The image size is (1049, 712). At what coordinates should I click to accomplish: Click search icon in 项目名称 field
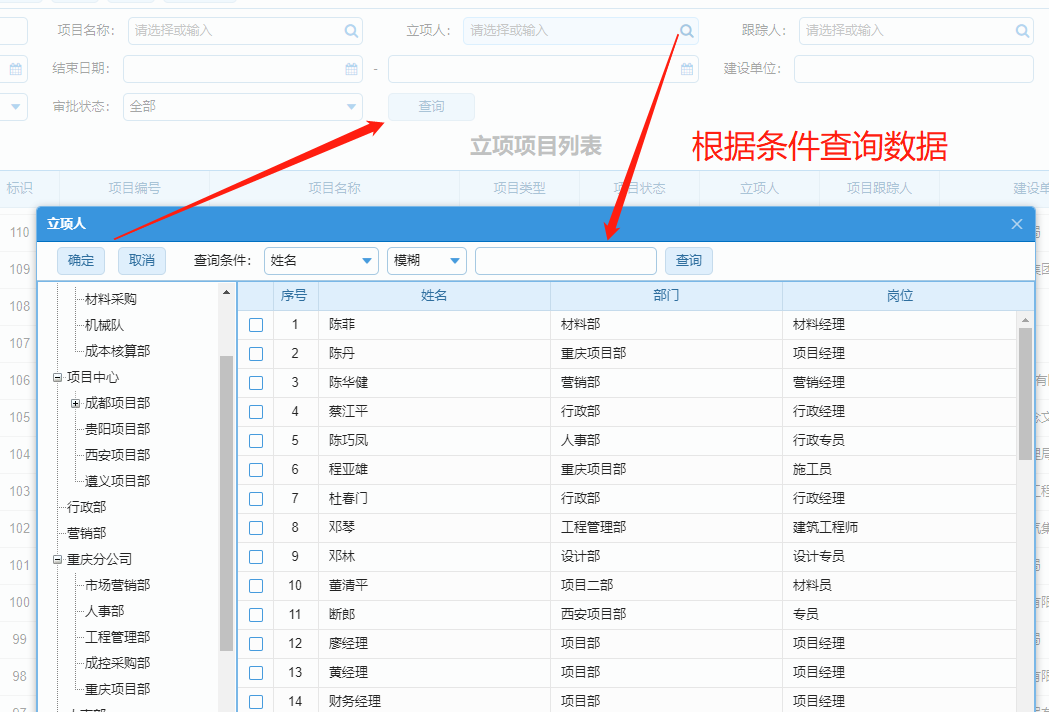pyautogui.click(x=351, y=31)
